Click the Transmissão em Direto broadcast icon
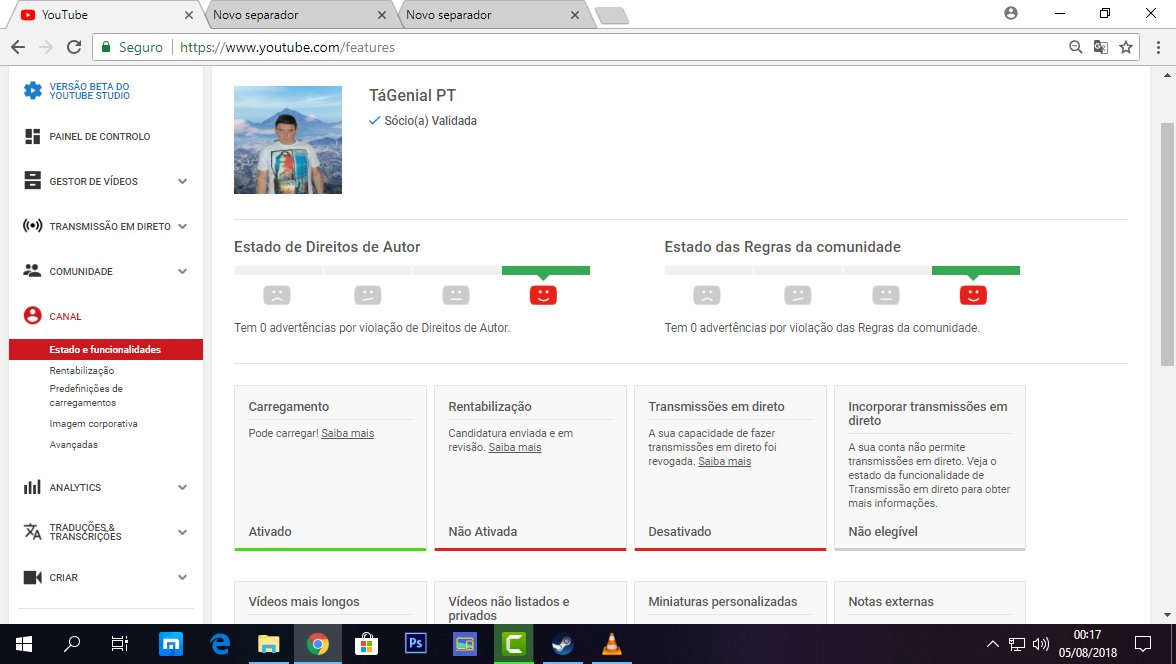 (32, 226)
